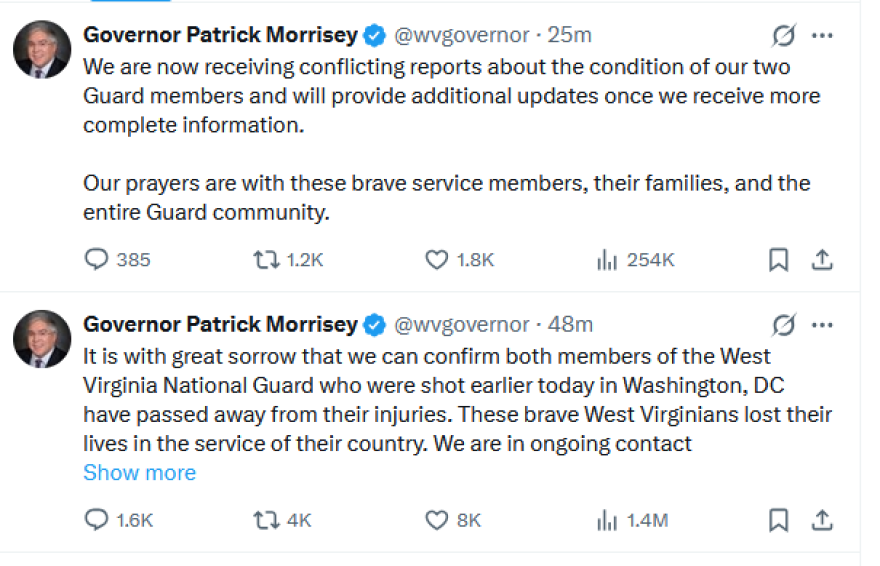The height and width of the screenshot is (566, 880).
Task: View analytics showing 254K views
Action: (x=606, y=260)
